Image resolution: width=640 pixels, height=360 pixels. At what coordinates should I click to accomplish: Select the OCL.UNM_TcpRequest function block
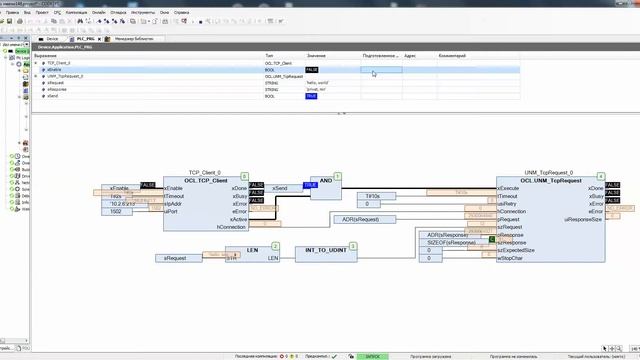pyautogui.click(x=551, y=219)
